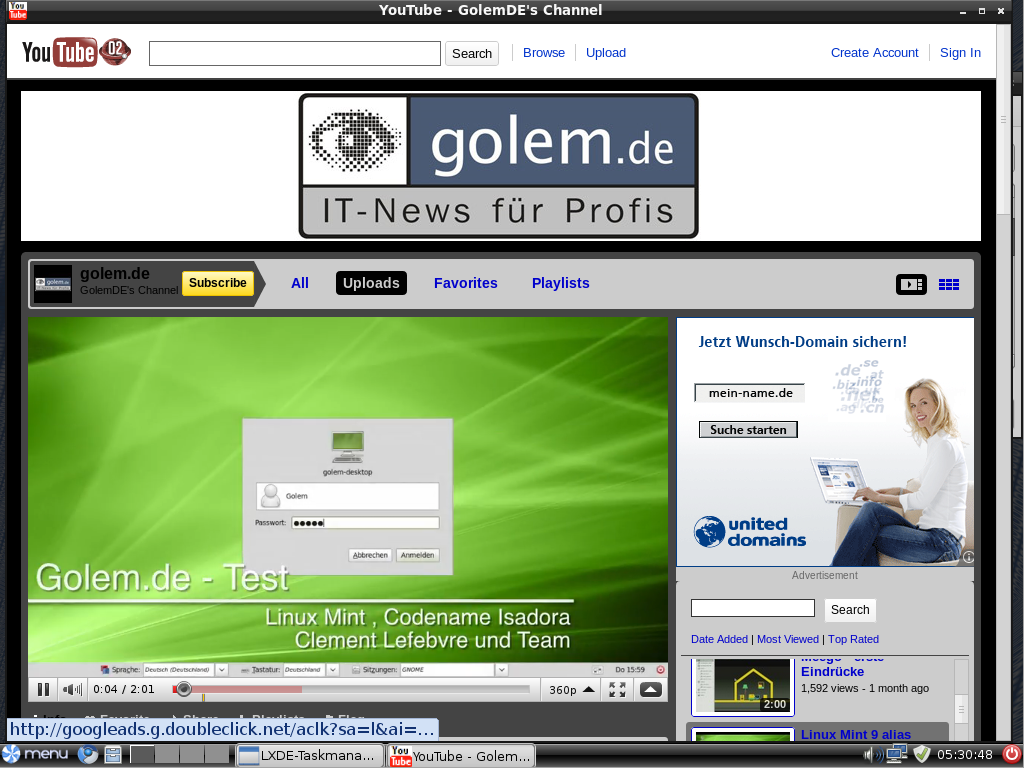Subscribe to GolemDE's channel
1024x768 pixels.
coord(217,283)
